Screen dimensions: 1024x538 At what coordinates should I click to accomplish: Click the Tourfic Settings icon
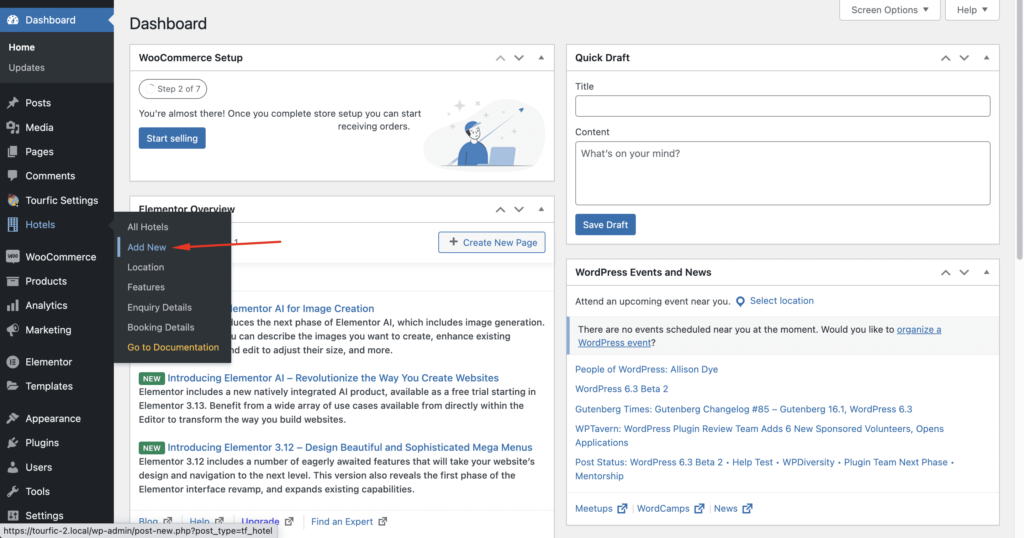click(12, 200)
